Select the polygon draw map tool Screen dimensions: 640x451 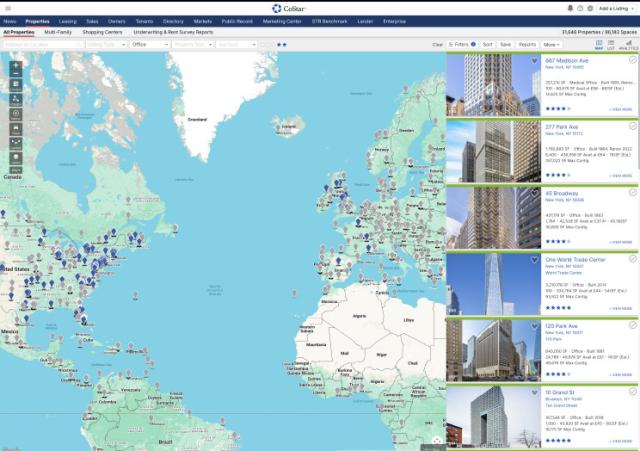point(16,99)
